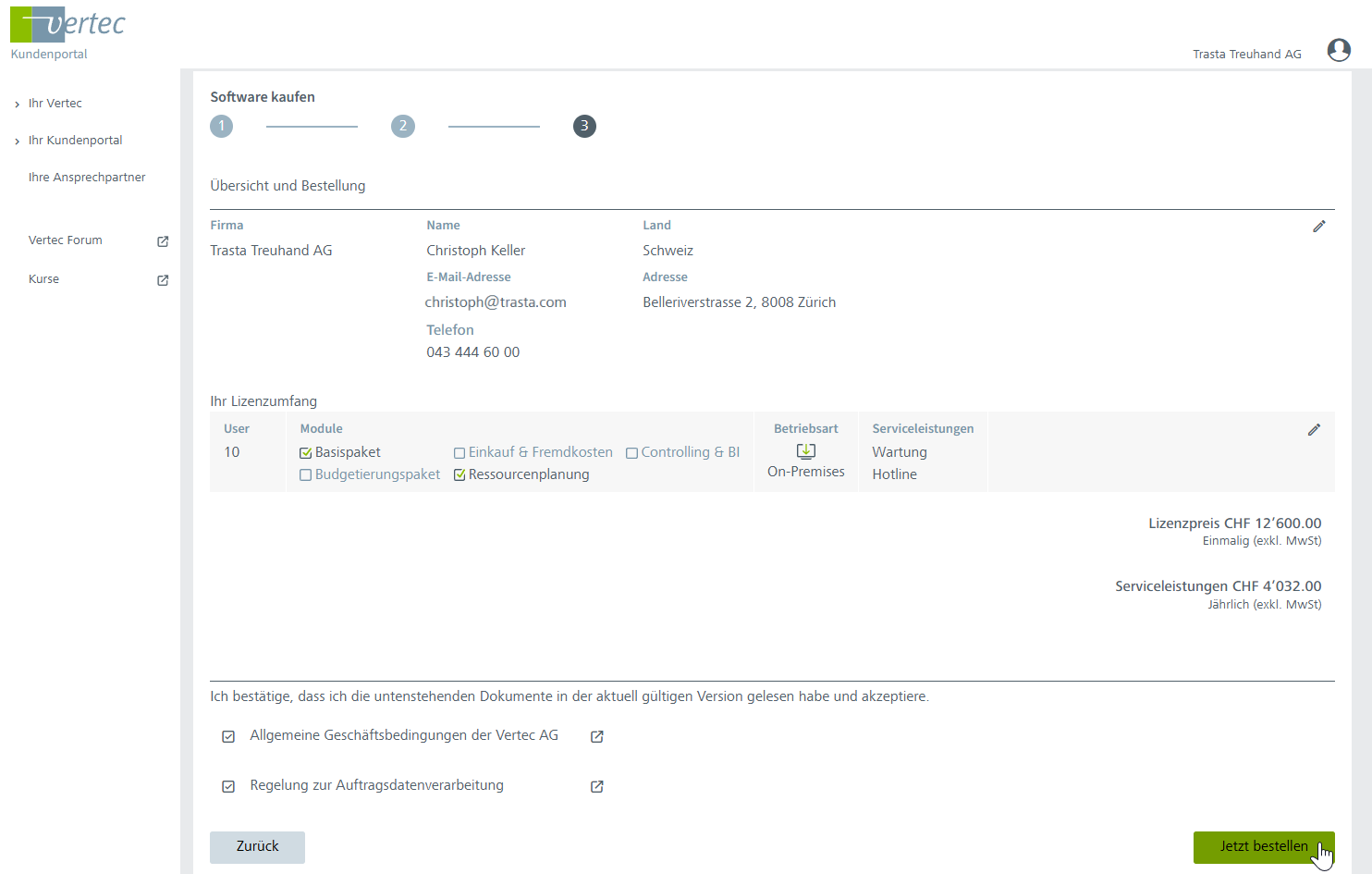Go back with Zurück button
The image size is (1372, 874).
tap(257, 846)
